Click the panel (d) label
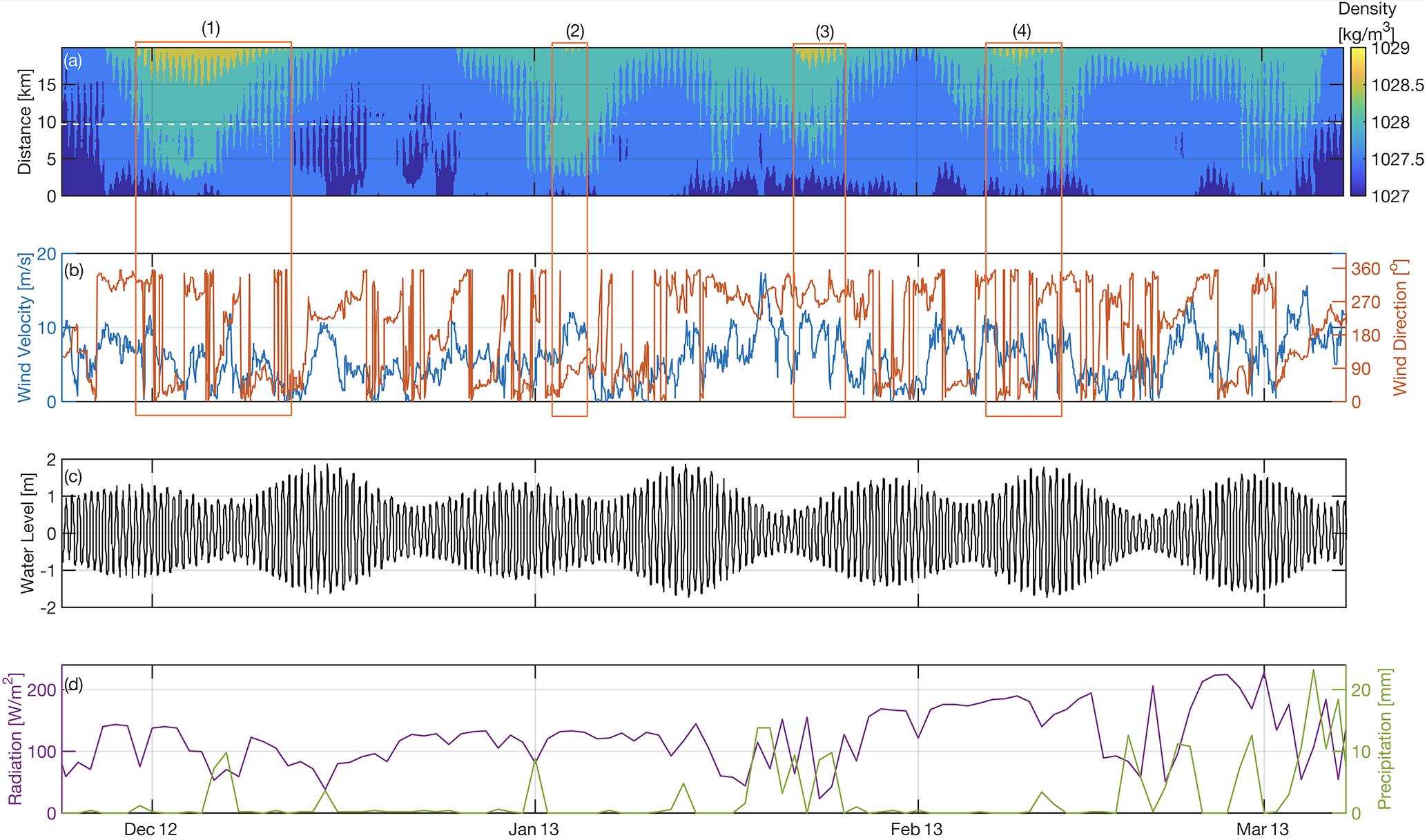The image size is (1427, 840). (73, 685)
